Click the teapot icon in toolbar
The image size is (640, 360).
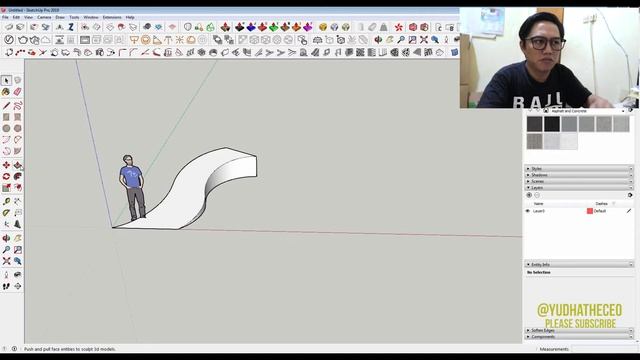23,40
